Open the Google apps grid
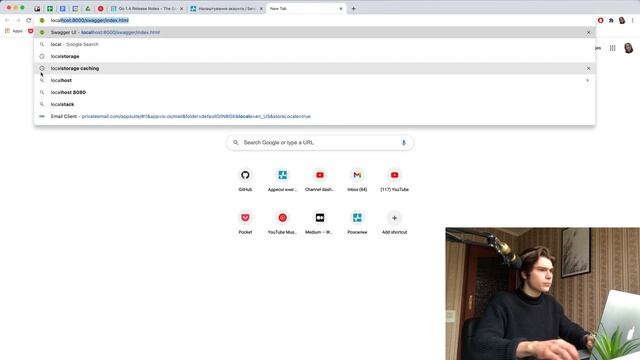This screenshot has width=640, height=360. pos(613,48)
